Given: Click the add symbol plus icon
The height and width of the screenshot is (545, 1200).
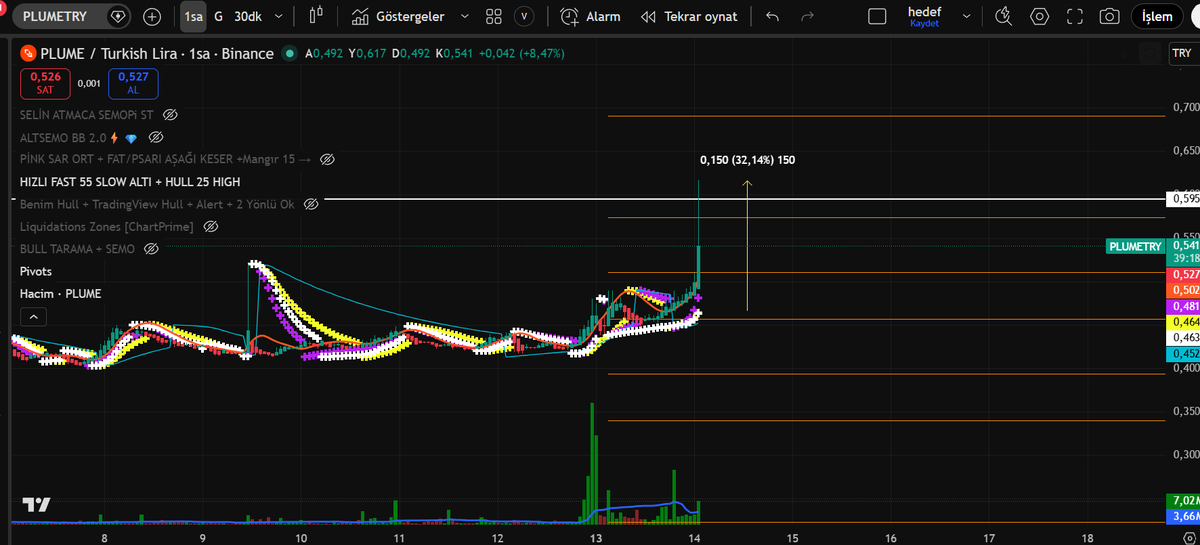Looking at the screenshot, I should pyautogui.click(x=152, y=16).
